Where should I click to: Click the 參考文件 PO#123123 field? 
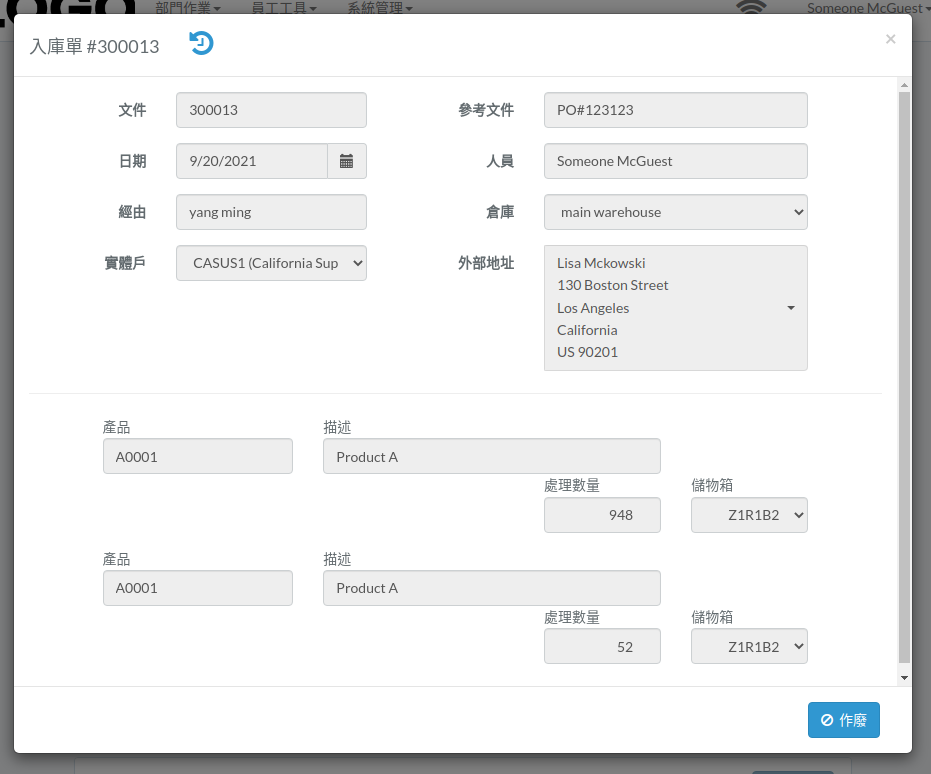click(676, 110)
